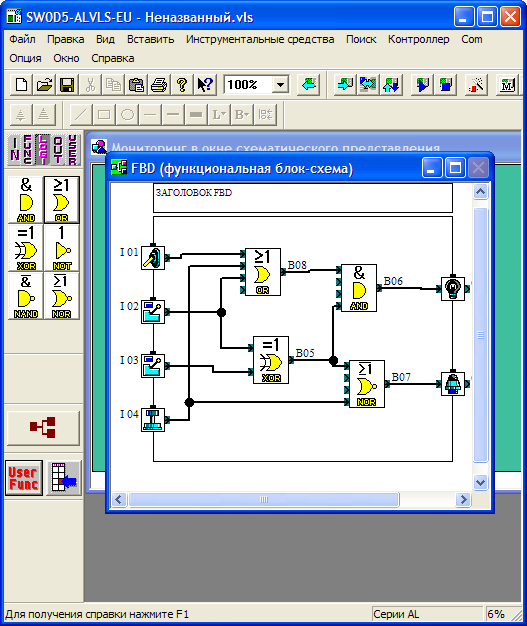Image resolution: width=527 pixels, height=626 pixels.
Task: Toggle the IN category palette tab
Action: [x=15, y=150]
